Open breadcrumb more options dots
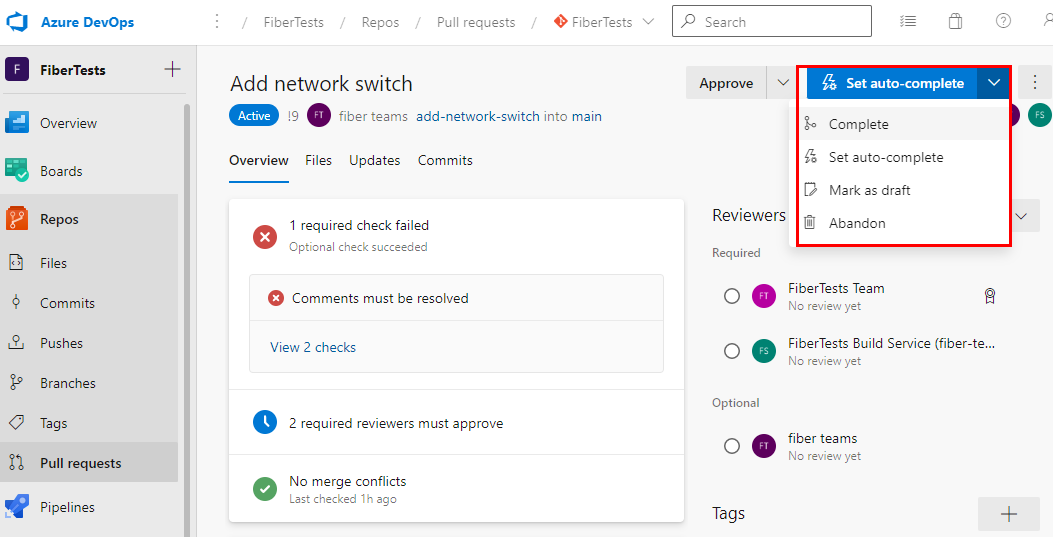Screen dimensions: 1053x537 click(x=217, y=22)
